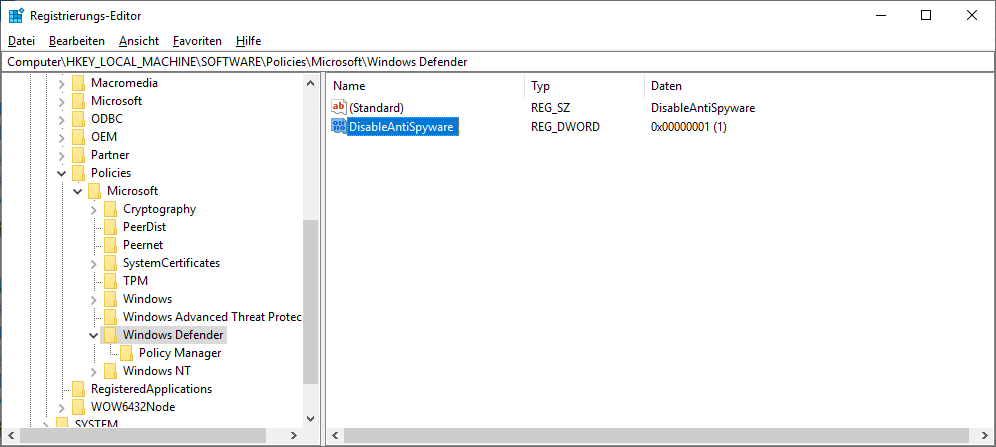The image size is (996, 447).
Task: Open the Datei menu
Action: point(21,41)
